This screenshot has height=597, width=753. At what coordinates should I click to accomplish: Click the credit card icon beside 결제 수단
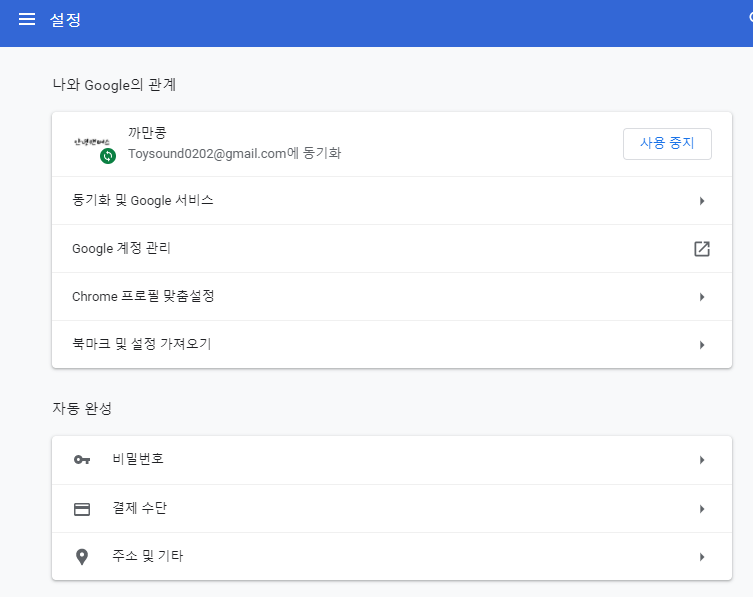[x=82, y=509]
